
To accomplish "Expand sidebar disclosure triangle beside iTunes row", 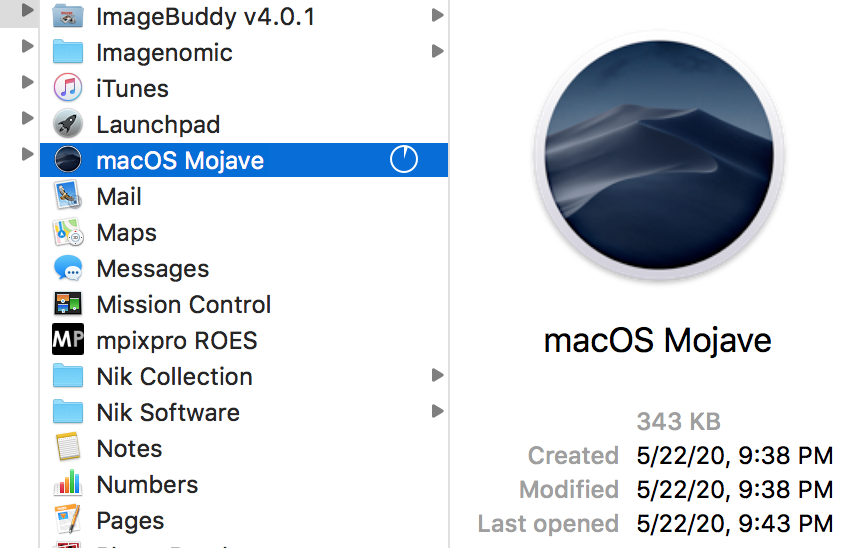I will pos(27,82).
